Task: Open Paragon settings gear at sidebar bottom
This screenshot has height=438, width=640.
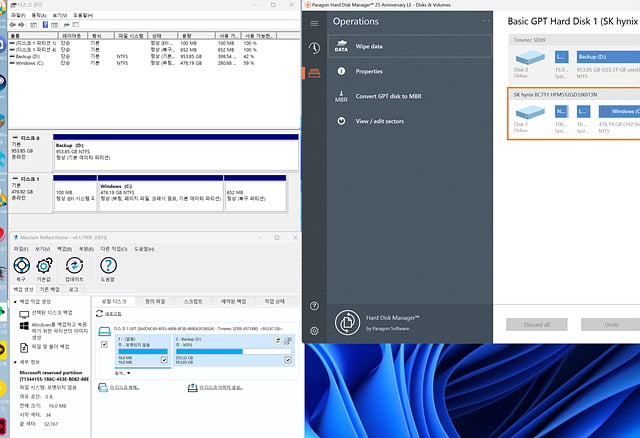Action: coord(314,331)
